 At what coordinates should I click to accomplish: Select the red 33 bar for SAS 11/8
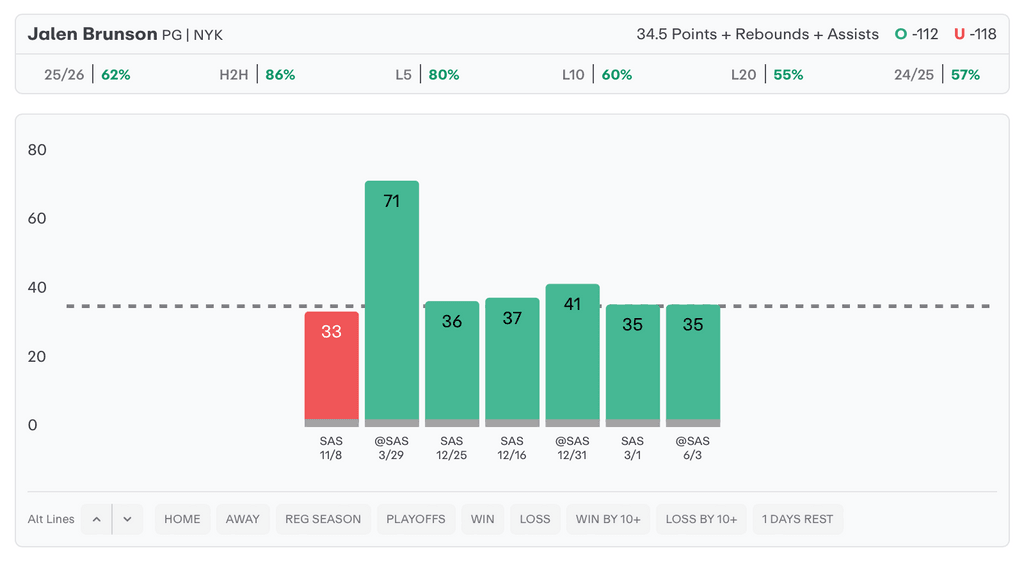(331, 369)
